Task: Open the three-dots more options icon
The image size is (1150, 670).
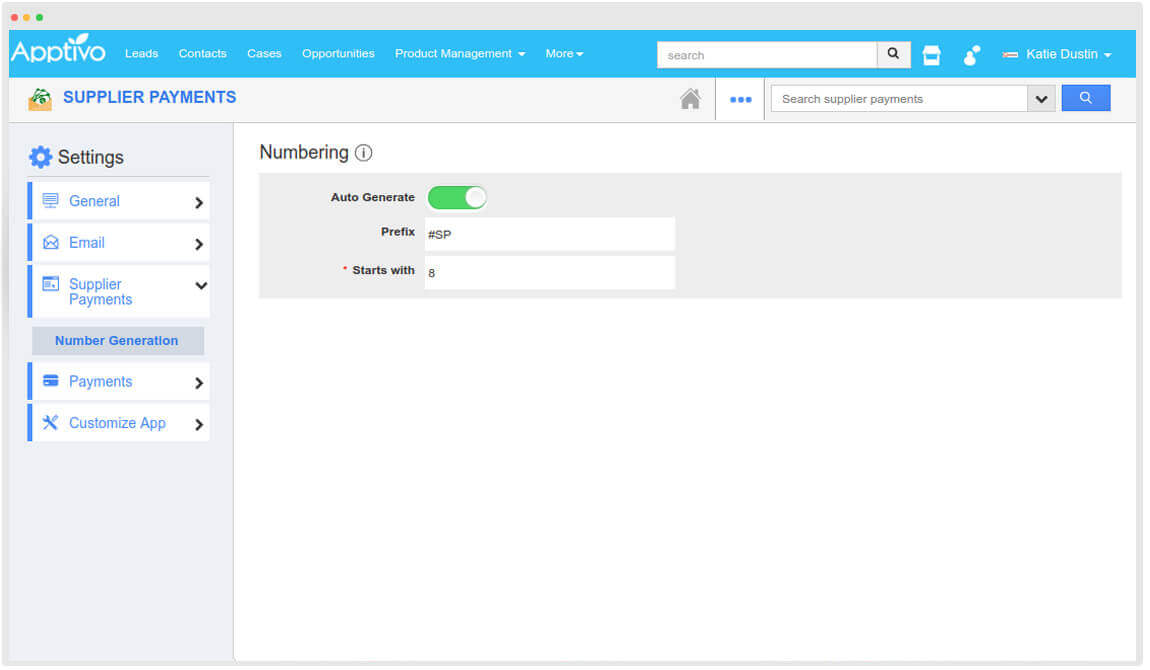Action: pyautogui.click(x=740, y=99)
